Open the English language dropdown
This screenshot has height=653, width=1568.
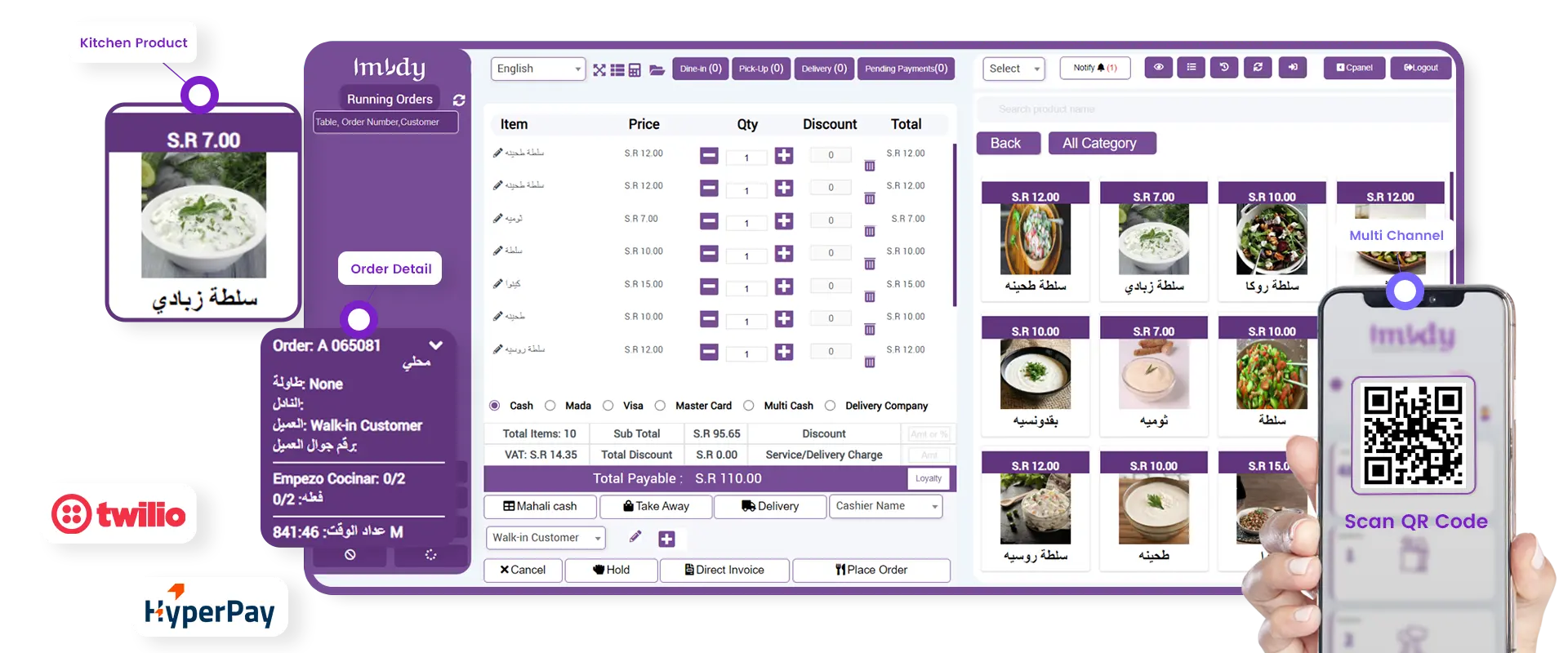tap(538, 69)
